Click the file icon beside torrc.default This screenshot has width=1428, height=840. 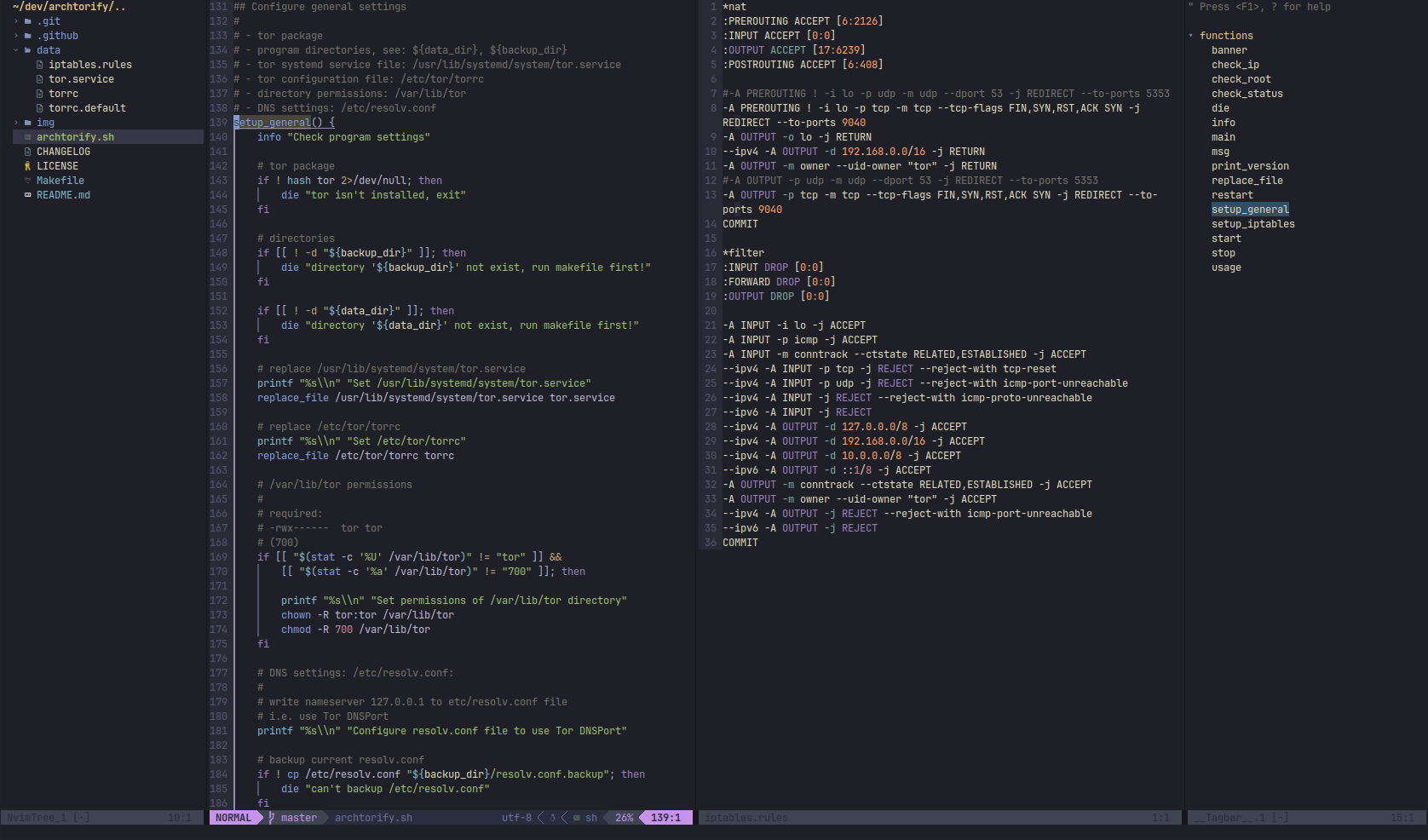[40, 108]
